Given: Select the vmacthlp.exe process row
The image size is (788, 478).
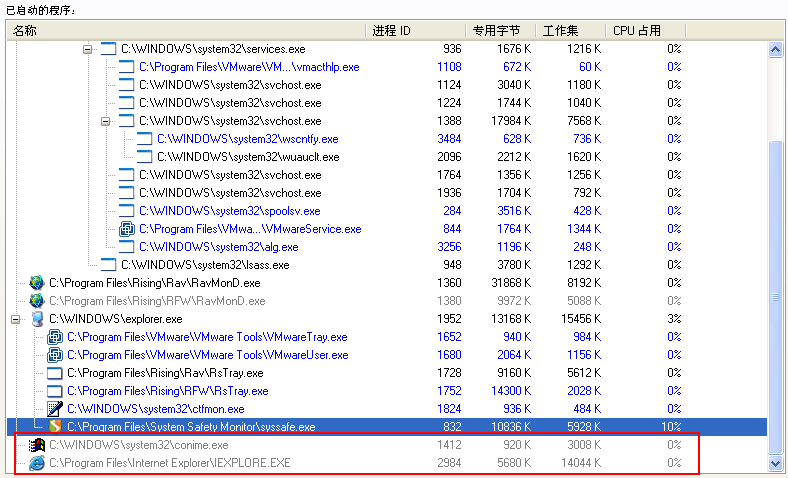Looking at the screenshot, I should point(387,67).
